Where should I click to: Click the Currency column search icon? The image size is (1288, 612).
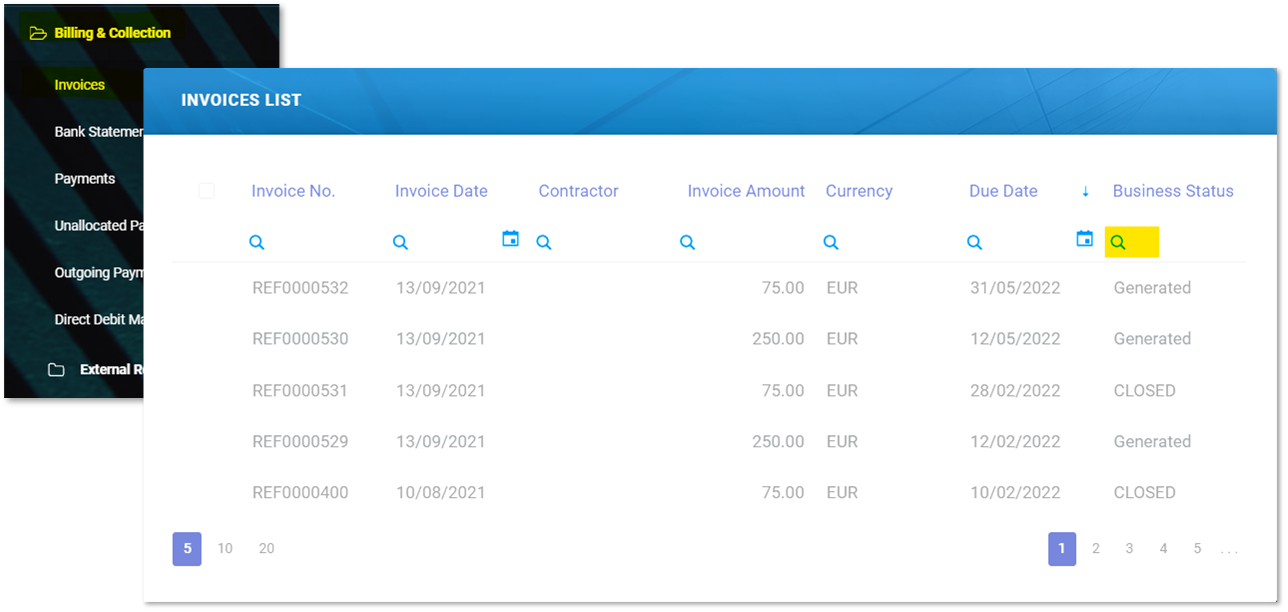(x=831, y=242)
